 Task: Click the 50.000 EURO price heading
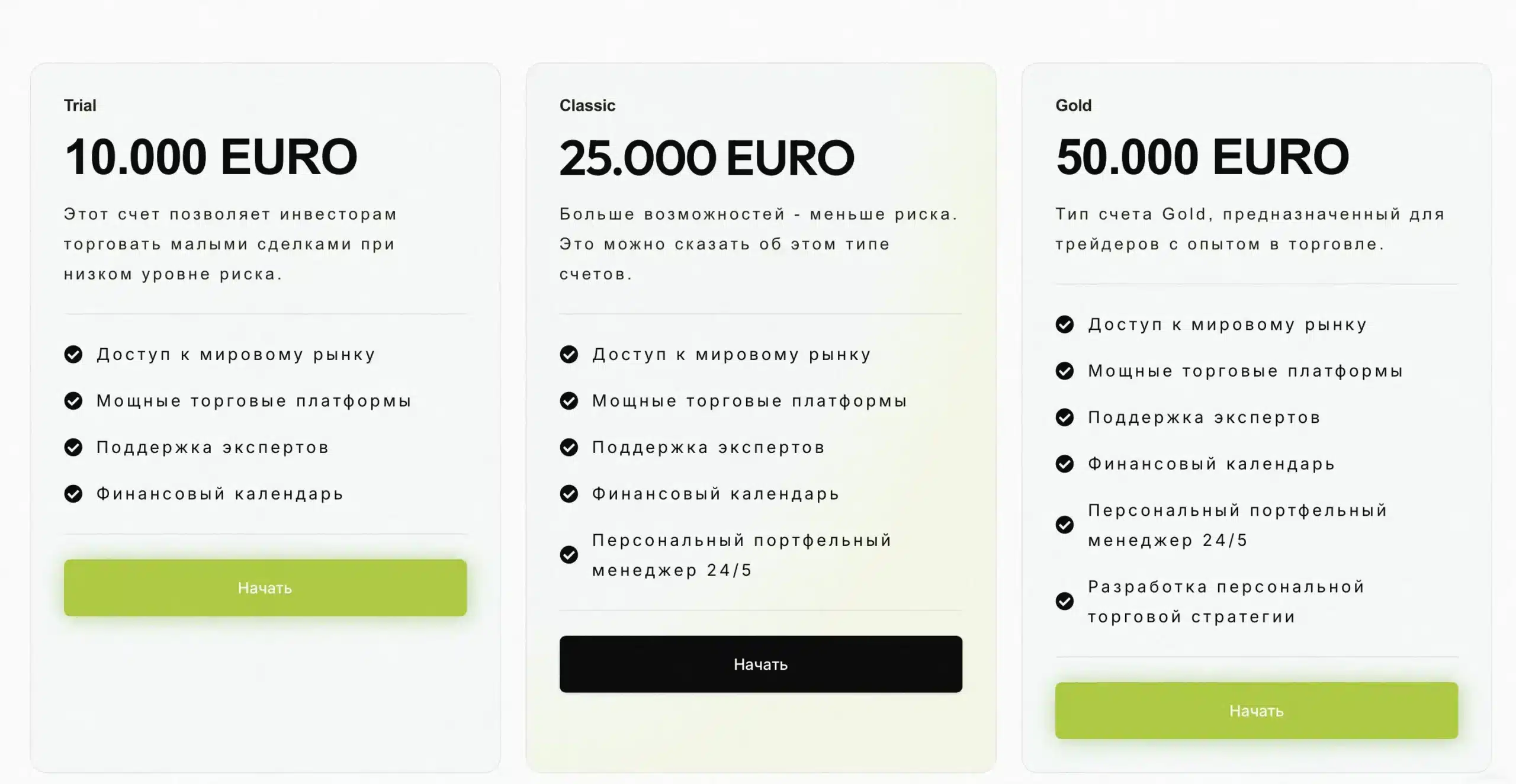point(1202,157)
